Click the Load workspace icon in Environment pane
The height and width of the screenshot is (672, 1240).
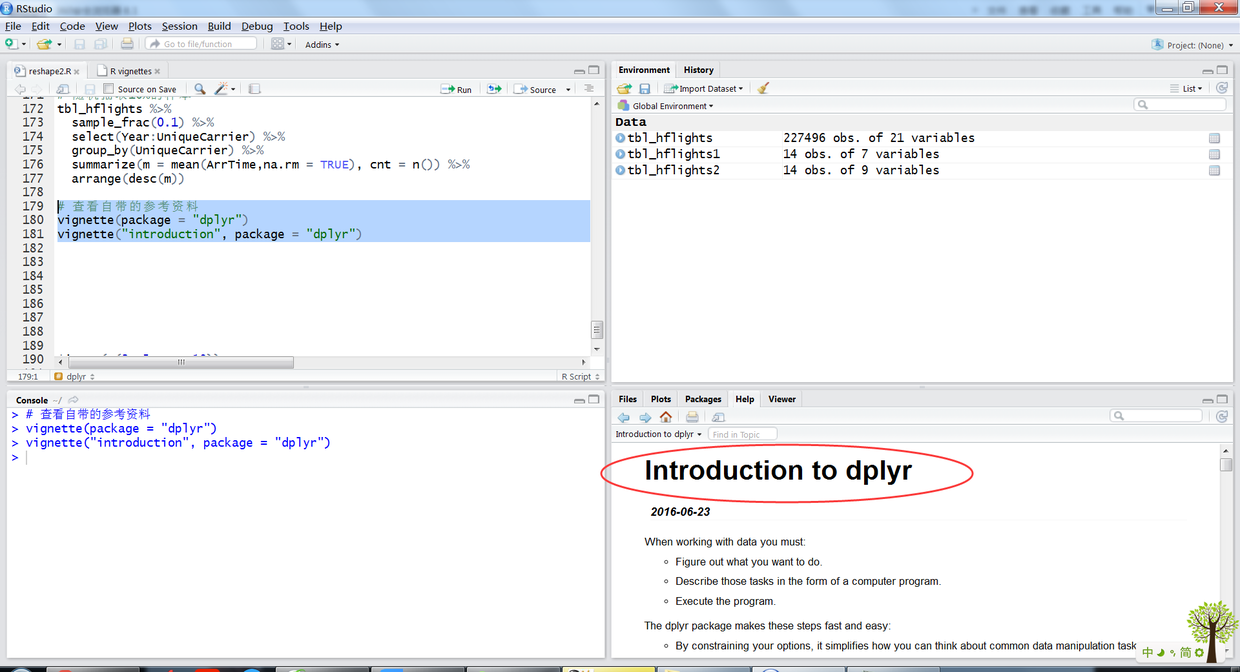tap(624, 89)
